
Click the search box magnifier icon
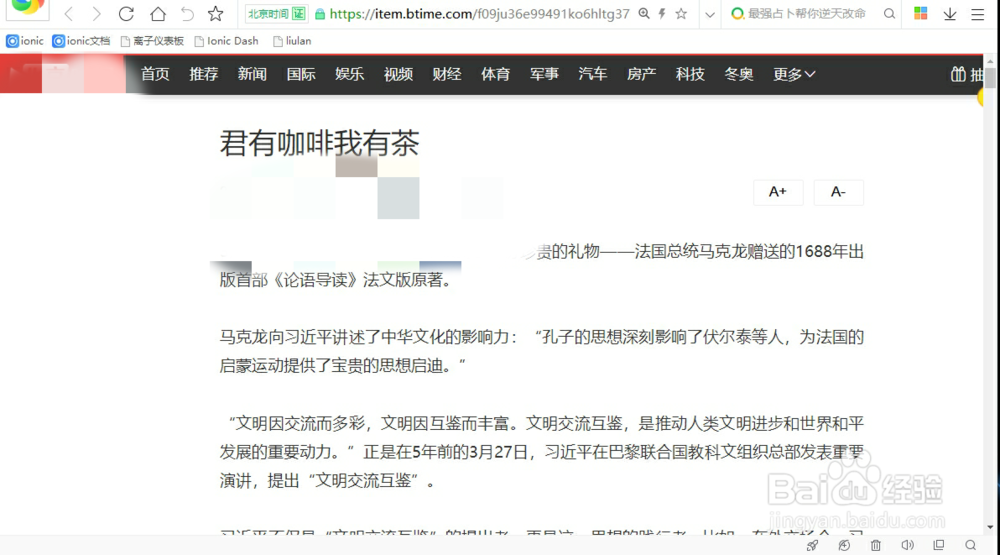pyautogui.click(x=889, y=13)
